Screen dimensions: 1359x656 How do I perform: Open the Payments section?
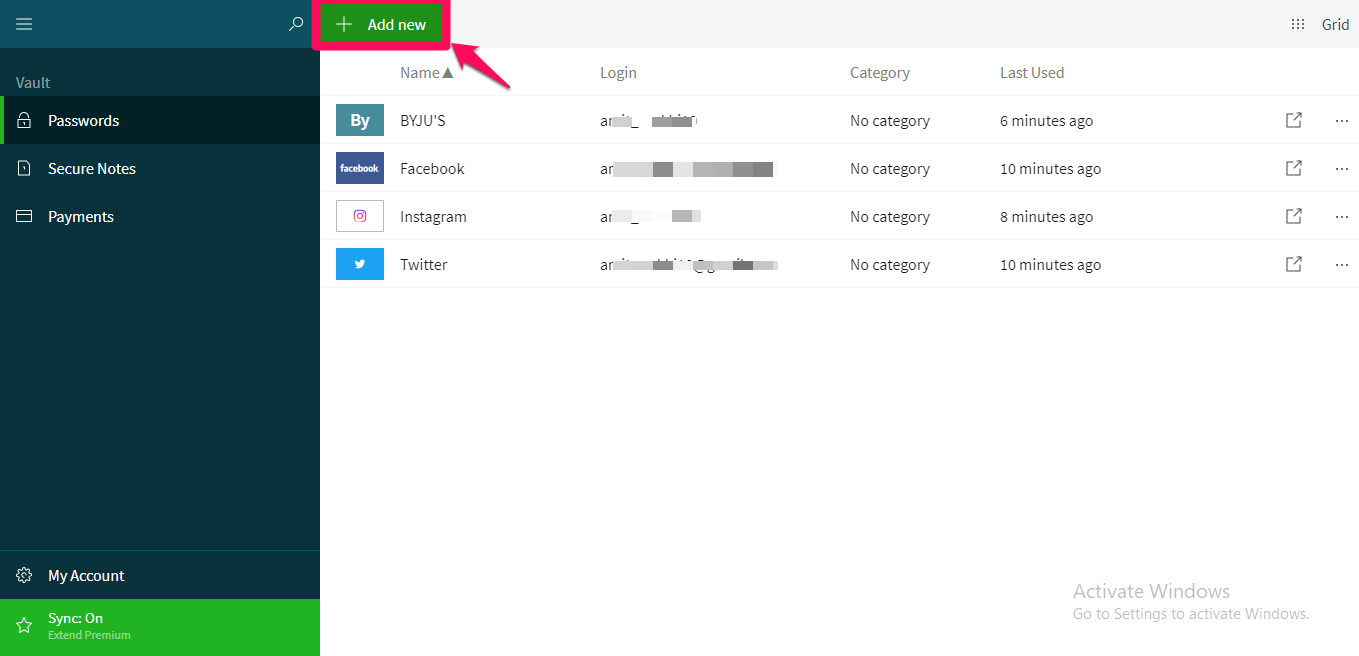click(x=160, y=216)
